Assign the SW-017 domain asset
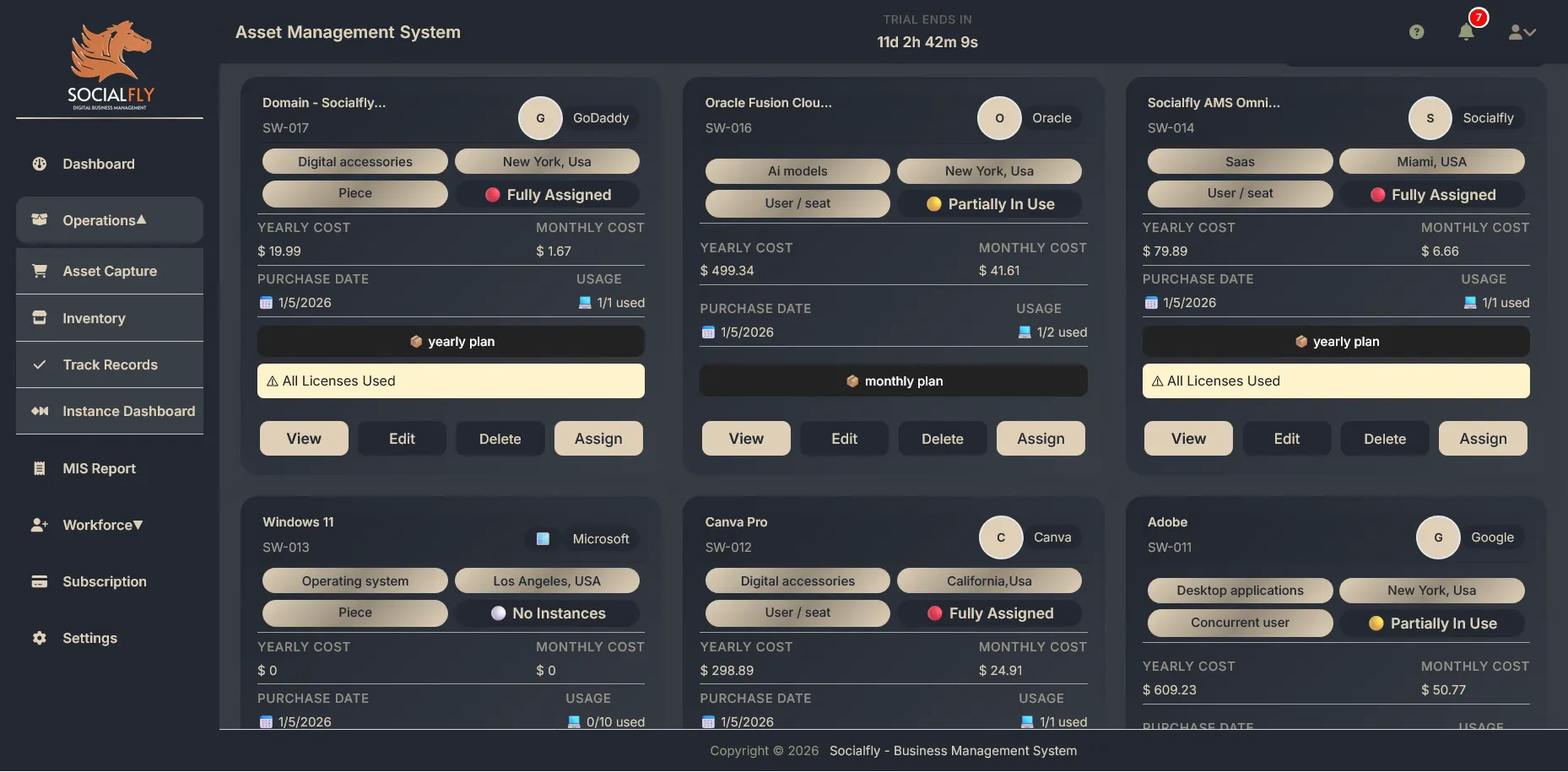 coord(598,439)
